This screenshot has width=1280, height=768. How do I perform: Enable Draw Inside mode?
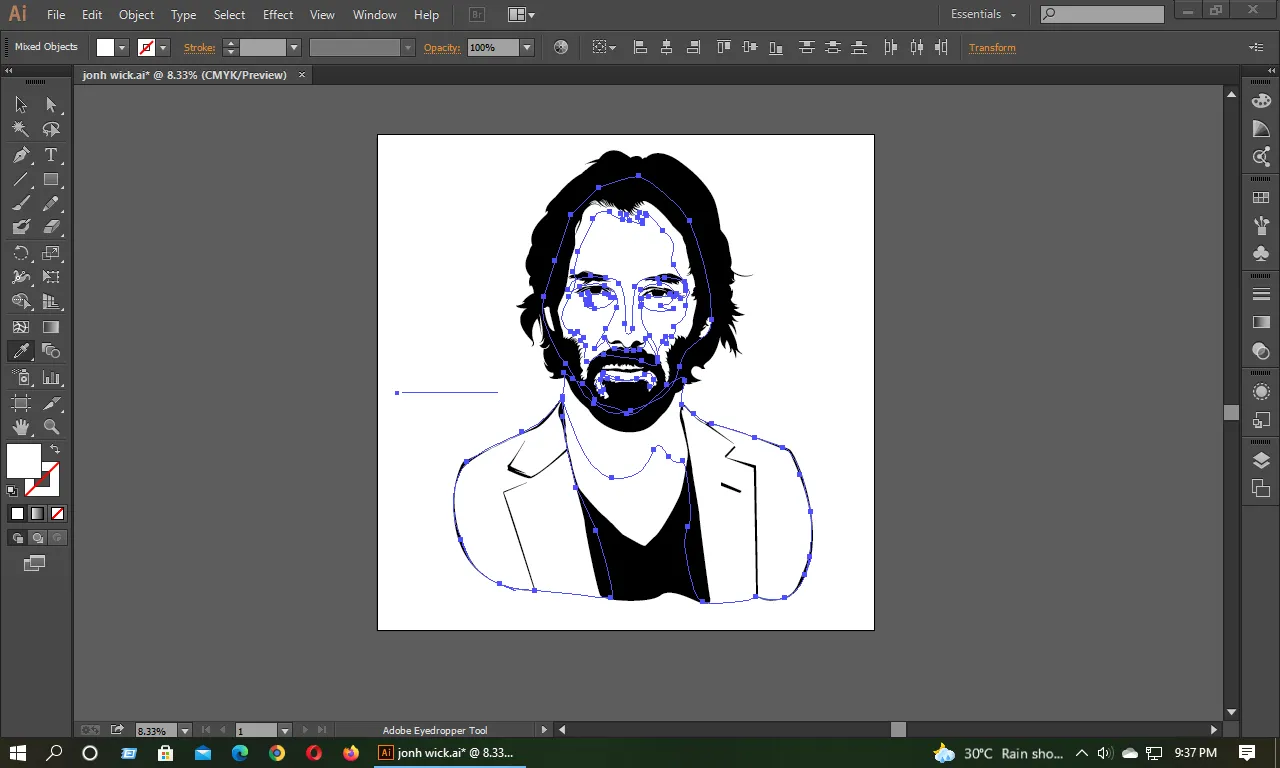pyautogui.click(x=57, y=538)
